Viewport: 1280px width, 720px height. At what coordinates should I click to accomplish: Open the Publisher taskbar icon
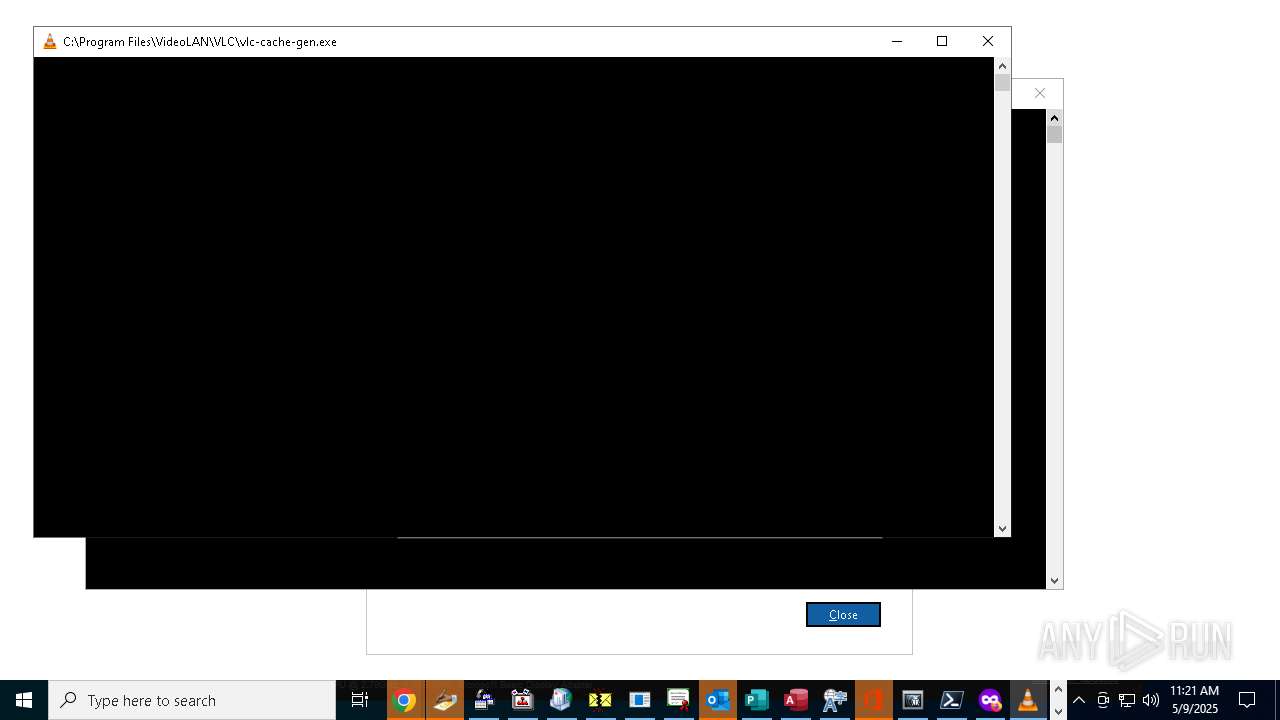pos(757,700)
